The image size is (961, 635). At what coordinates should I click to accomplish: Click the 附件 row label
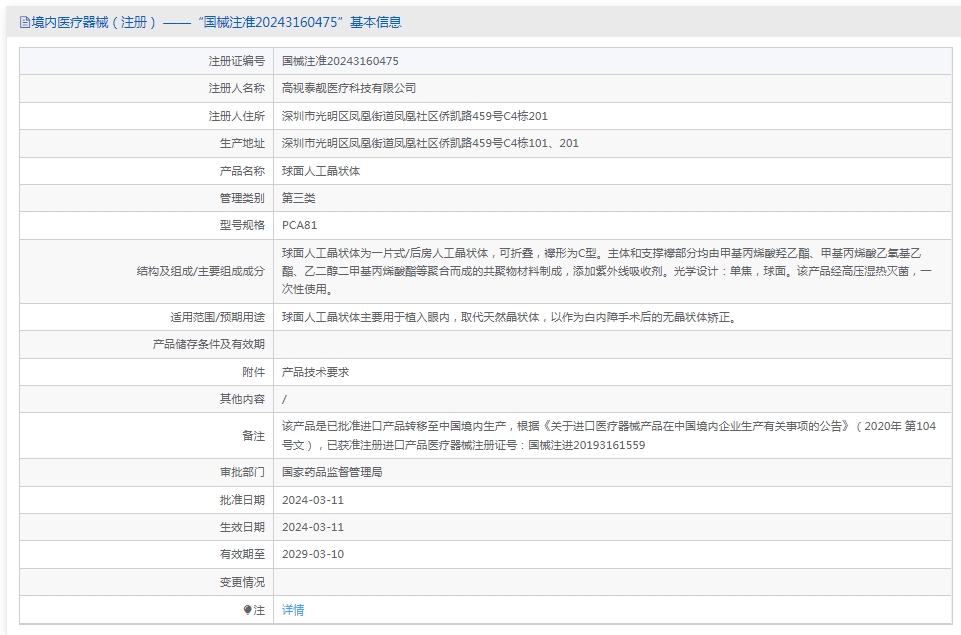[254, 372]
